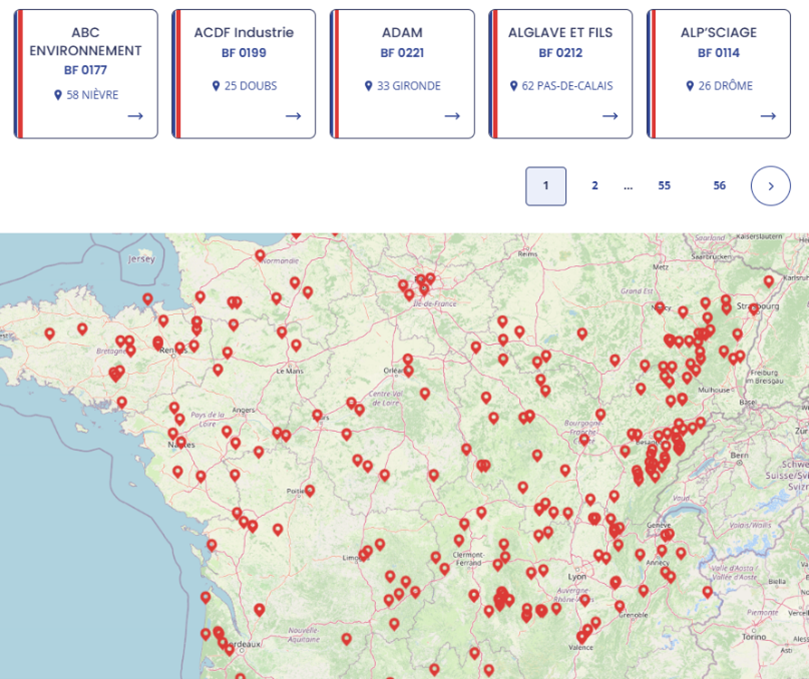The width and height of the screenshot is (809, 679).
Task: Click the arrow on ALGLAVE ET FILS card
Action: coord(610,116)
